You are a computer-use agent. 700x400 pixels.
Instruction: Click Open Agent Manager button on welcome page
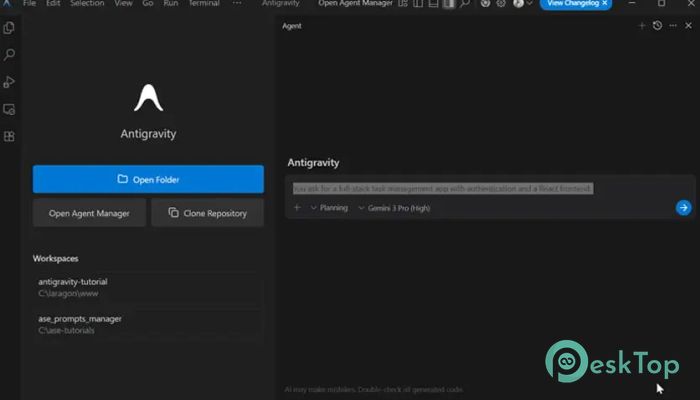tap(89, 213)
